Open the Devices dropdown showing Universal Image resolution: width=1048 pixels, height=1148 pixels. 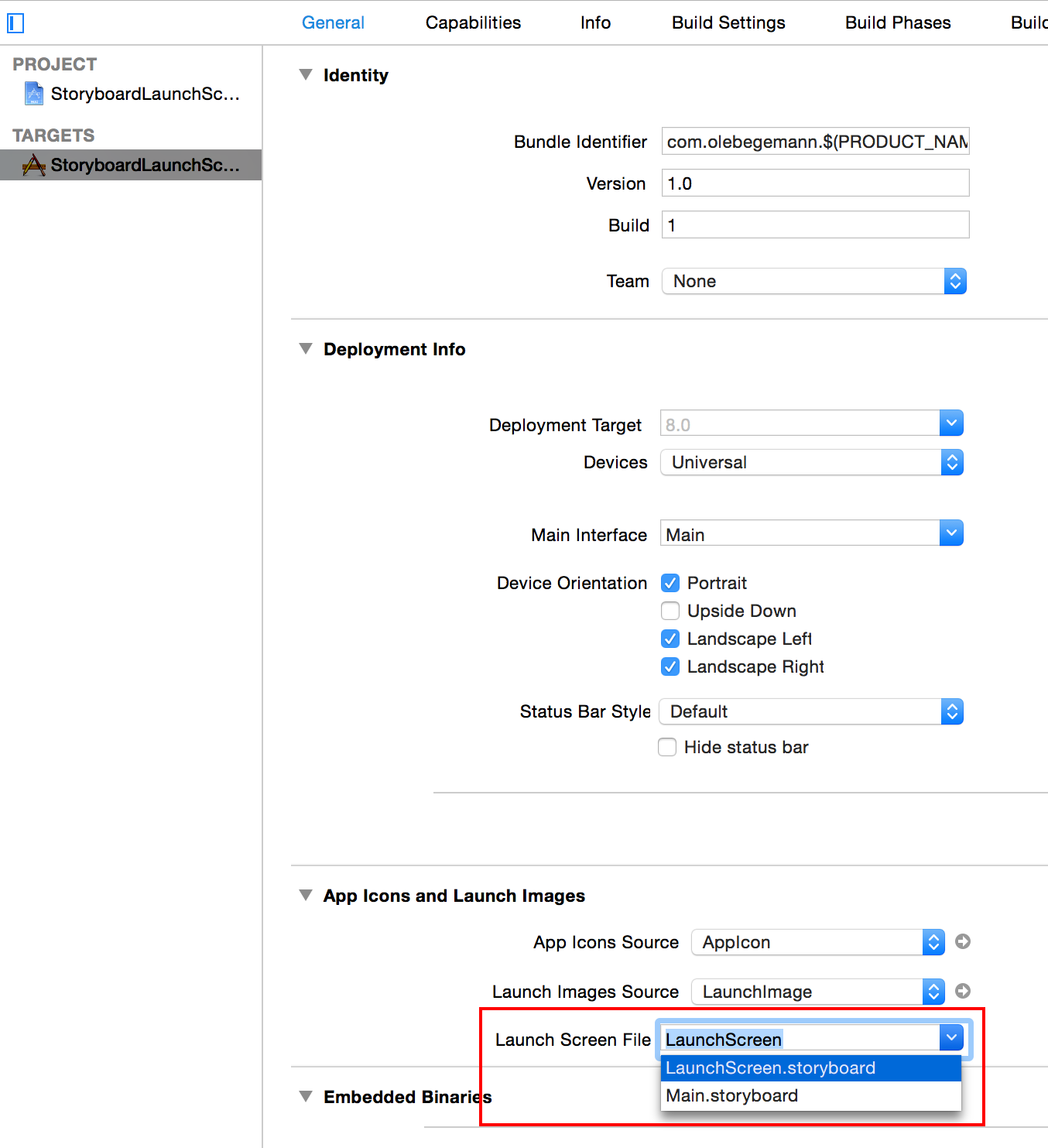pos(811,463)
